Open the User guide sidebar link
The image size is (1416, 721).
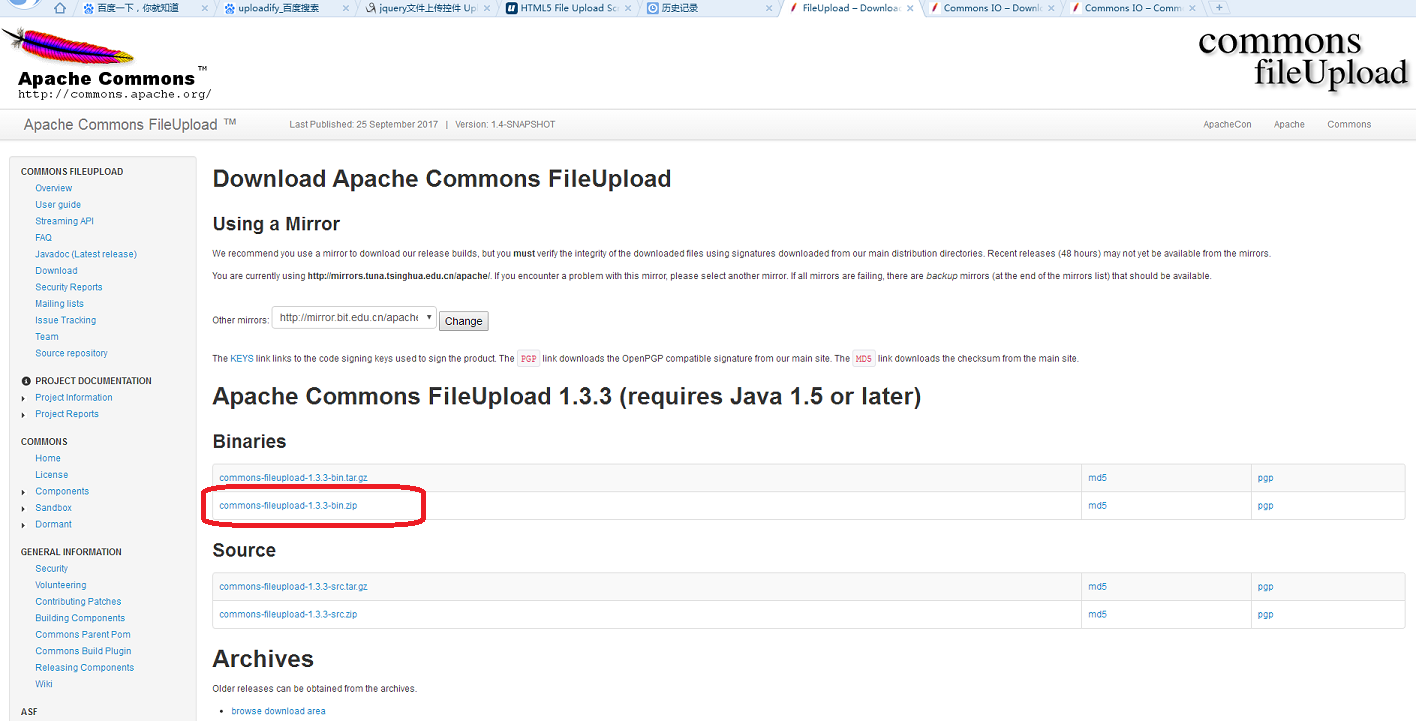pos(58,204)
